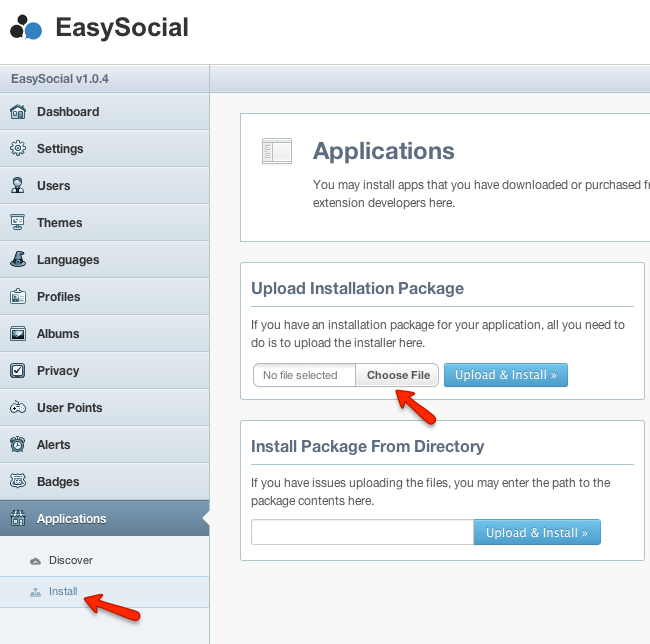Open the Discover submenu item
Screen dimensions: 650x644
coord(70,561)
